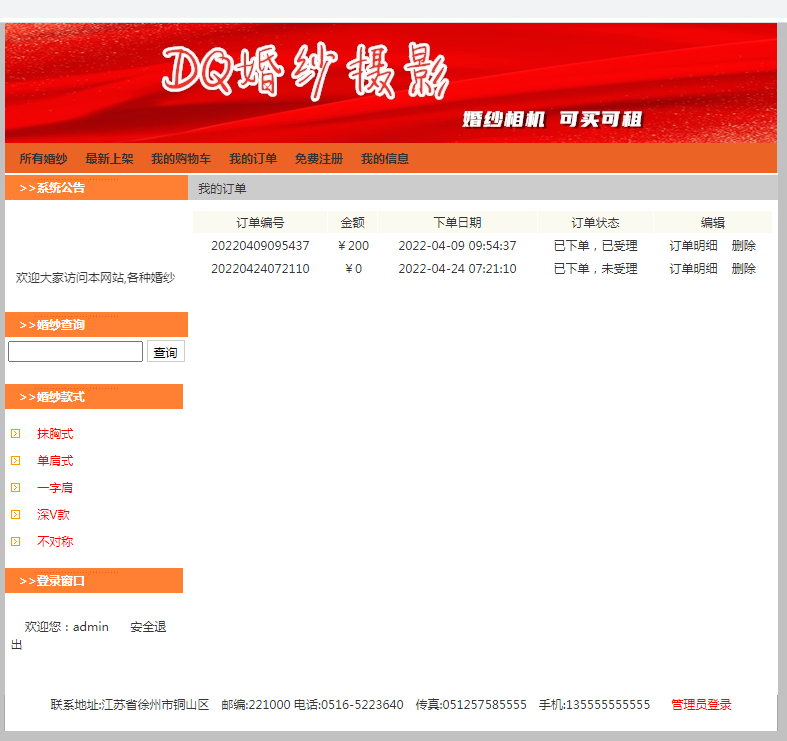
Task: Open the 管理员登录 admin login link
Action: click(x=701, y=705)
